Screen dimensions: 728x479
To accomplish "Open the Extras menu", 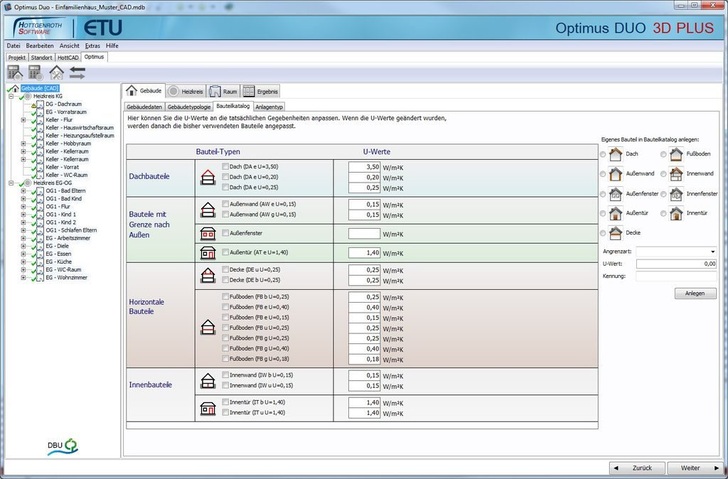I will [92, 46].
